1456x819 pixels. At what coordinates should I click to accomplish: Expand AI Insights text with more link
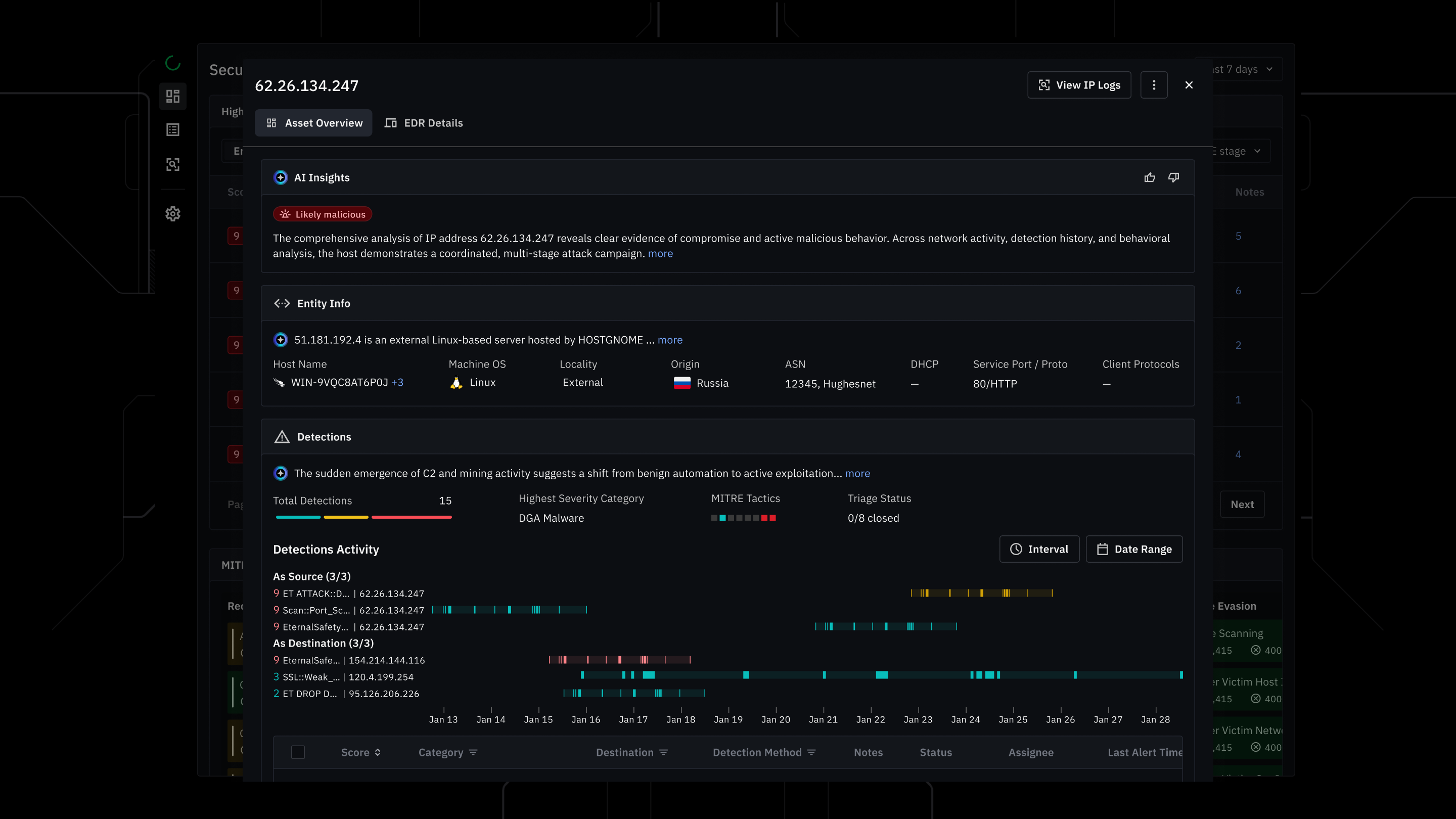click(660, 254)
